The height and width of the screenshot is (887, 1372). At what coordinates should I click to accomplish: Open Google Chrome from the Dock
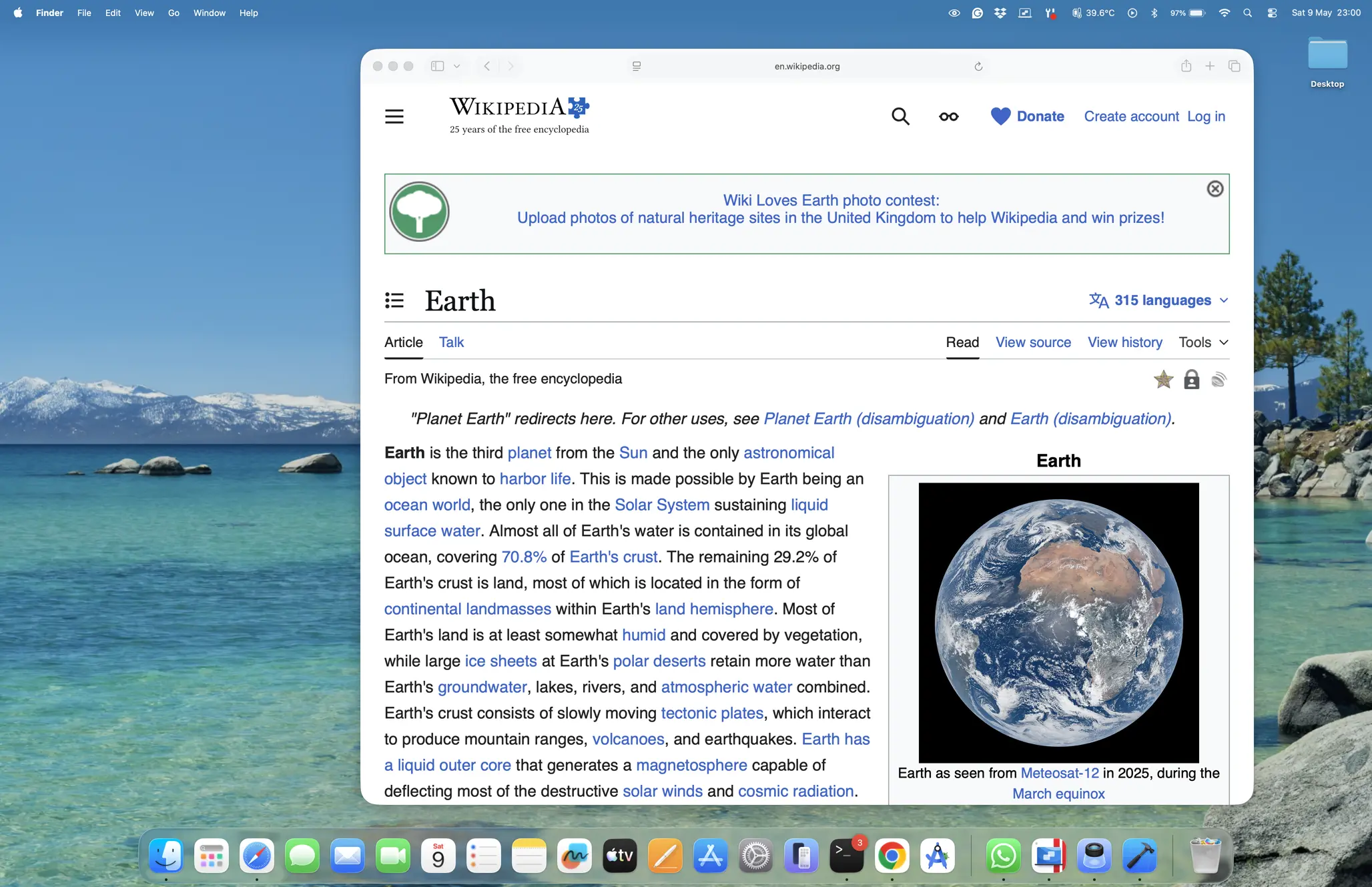(x=892, y=856)
